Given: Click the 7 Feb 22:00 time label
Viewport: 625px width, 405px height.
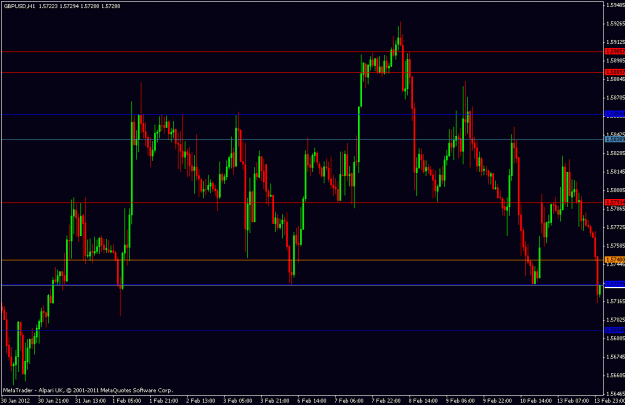Looking at the screenshot, I should [x=386, y=401].
